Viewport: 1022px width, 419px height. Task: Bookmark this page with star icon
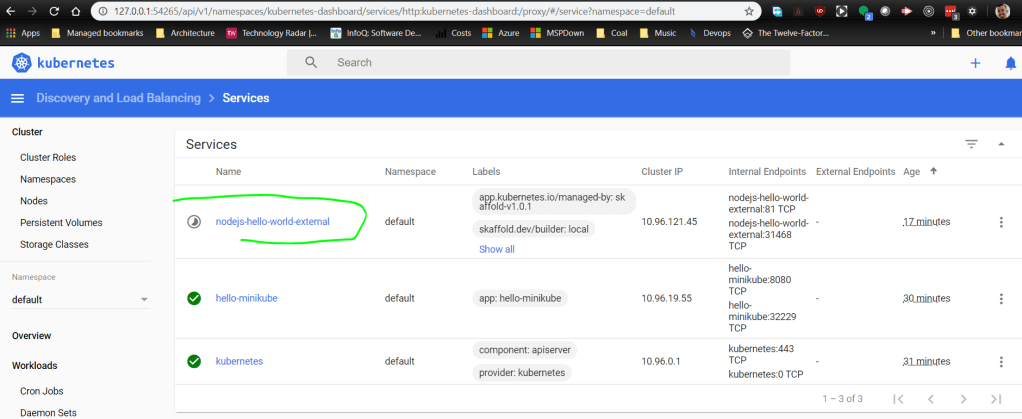pos(750,11)
